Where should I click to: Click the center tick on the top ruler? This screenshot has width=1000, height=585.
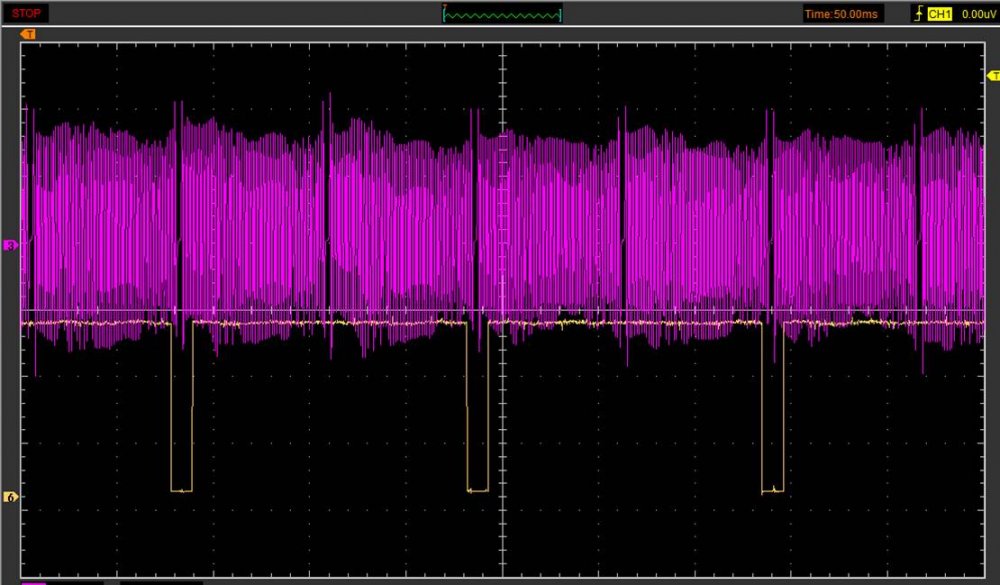502,43
